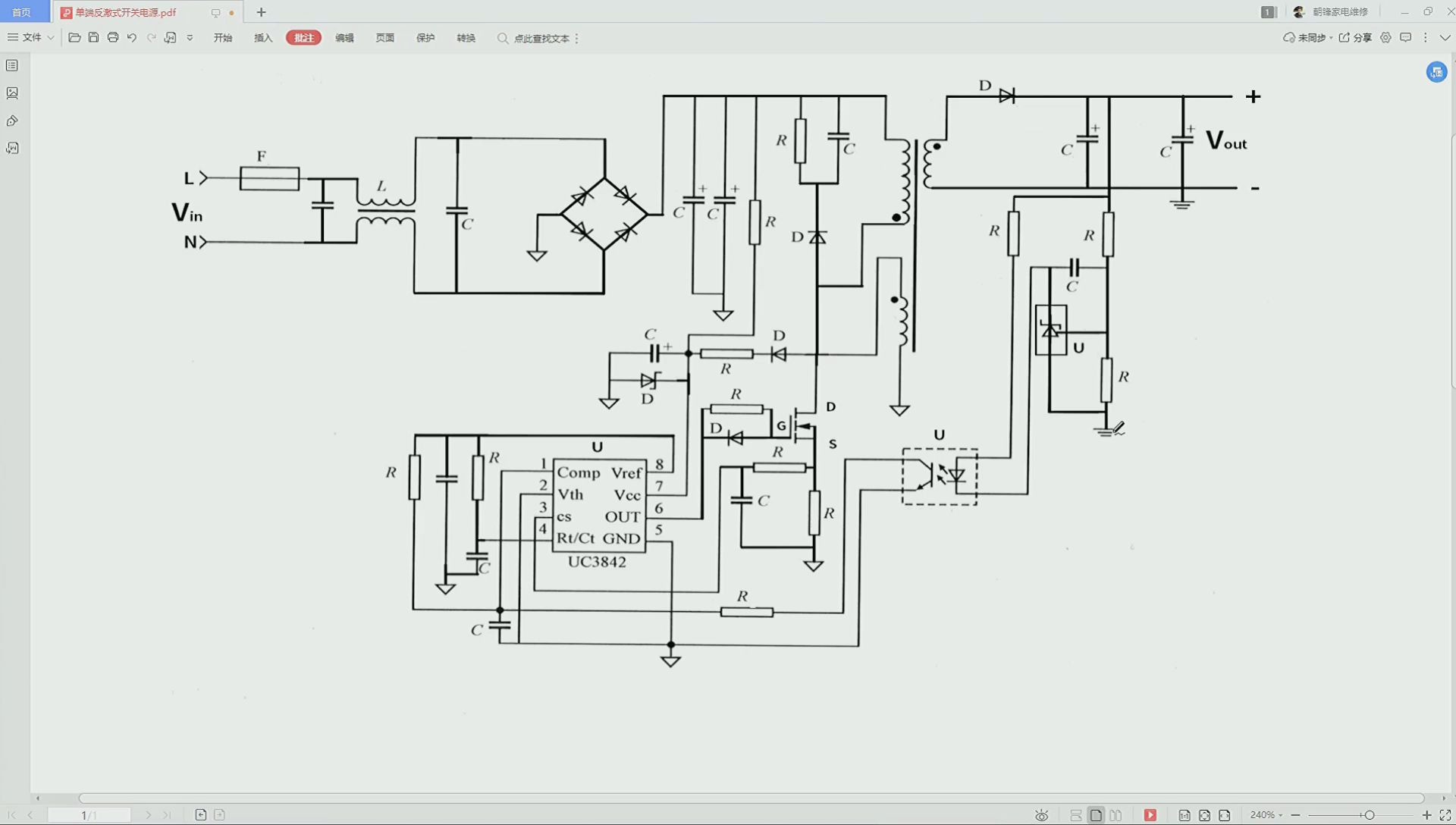Switch to the 首页 home tab
Viewport: 1456px width, 825px height.
pyautogui.click(x=22, y=12)
